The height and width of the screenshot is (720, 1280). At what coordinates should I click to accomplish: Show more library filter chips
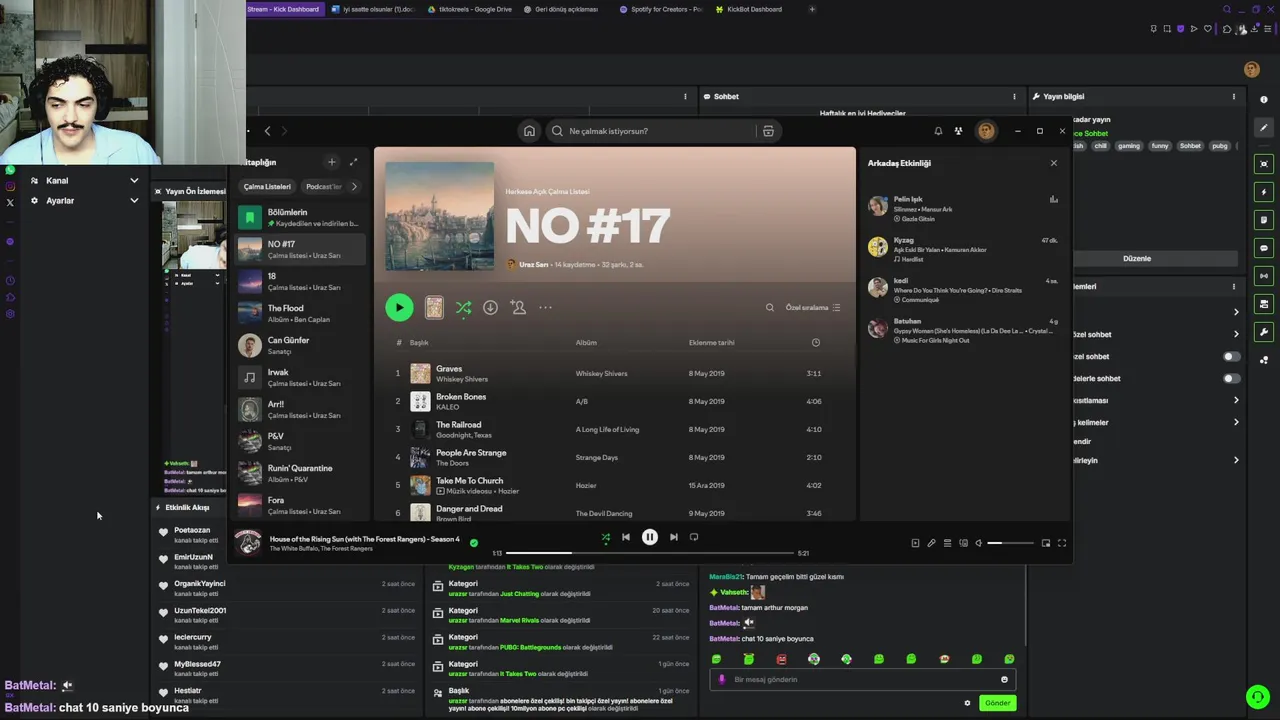pos(354,187)
